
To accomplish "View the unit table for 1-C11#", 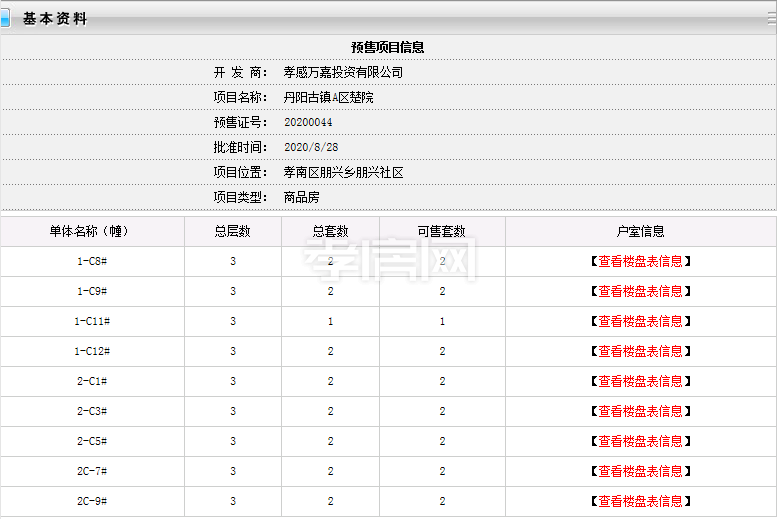I will click(640, 322).
